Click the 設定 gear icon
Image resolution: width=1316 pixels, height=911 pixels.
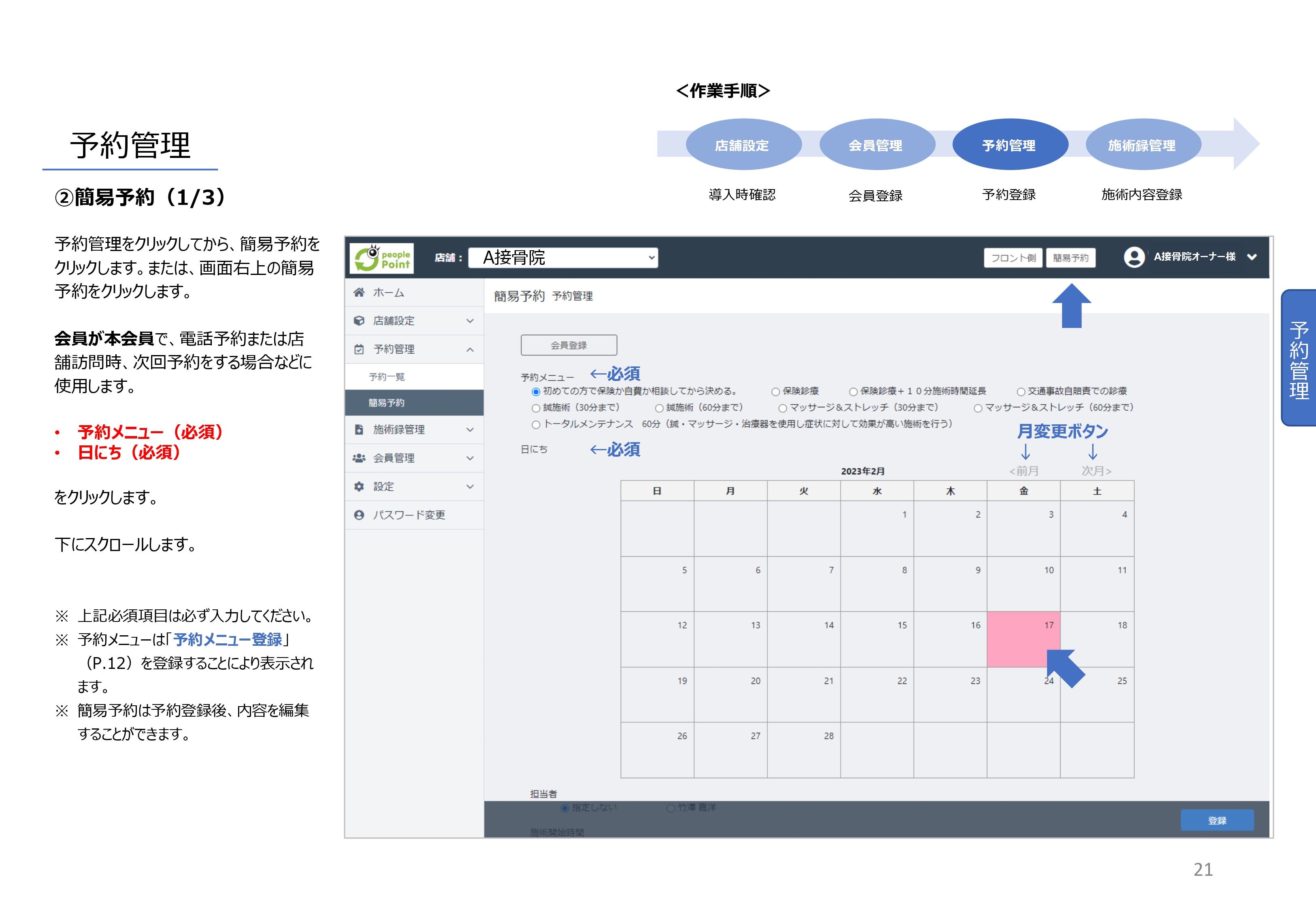359,486
